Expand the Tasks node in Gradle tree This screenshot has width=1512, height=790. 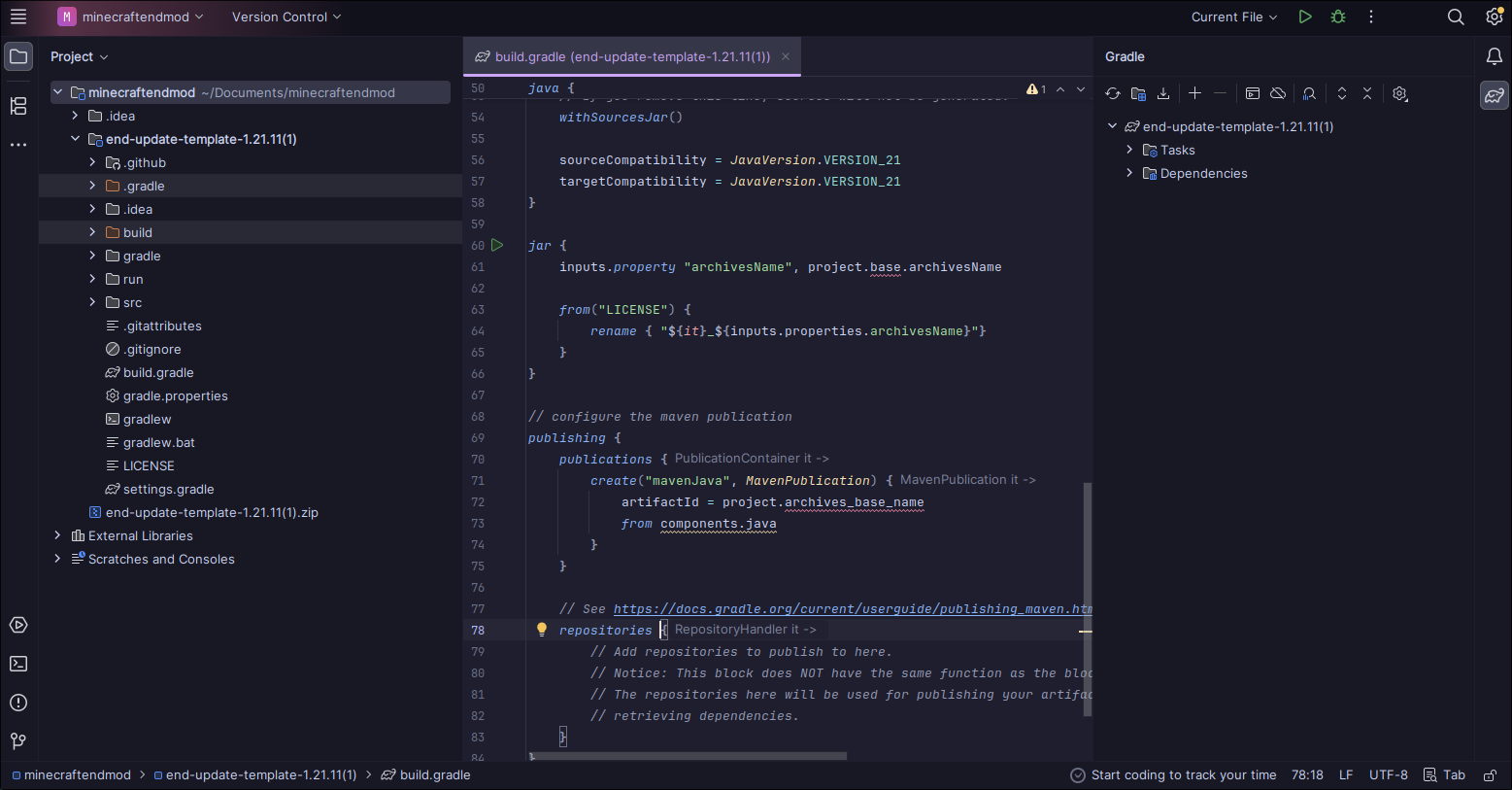(x=1129, y=150)
